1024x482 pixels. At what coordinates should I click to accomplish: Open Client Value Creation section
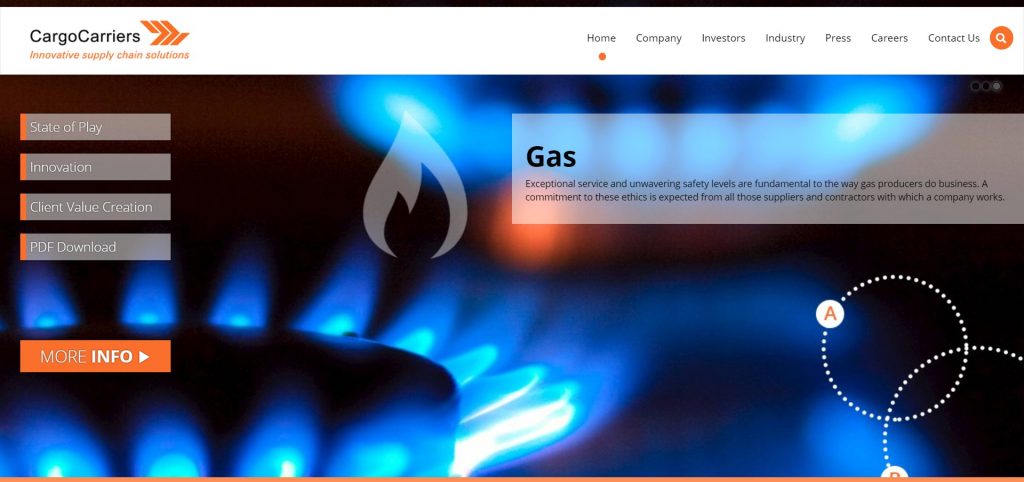95,206
